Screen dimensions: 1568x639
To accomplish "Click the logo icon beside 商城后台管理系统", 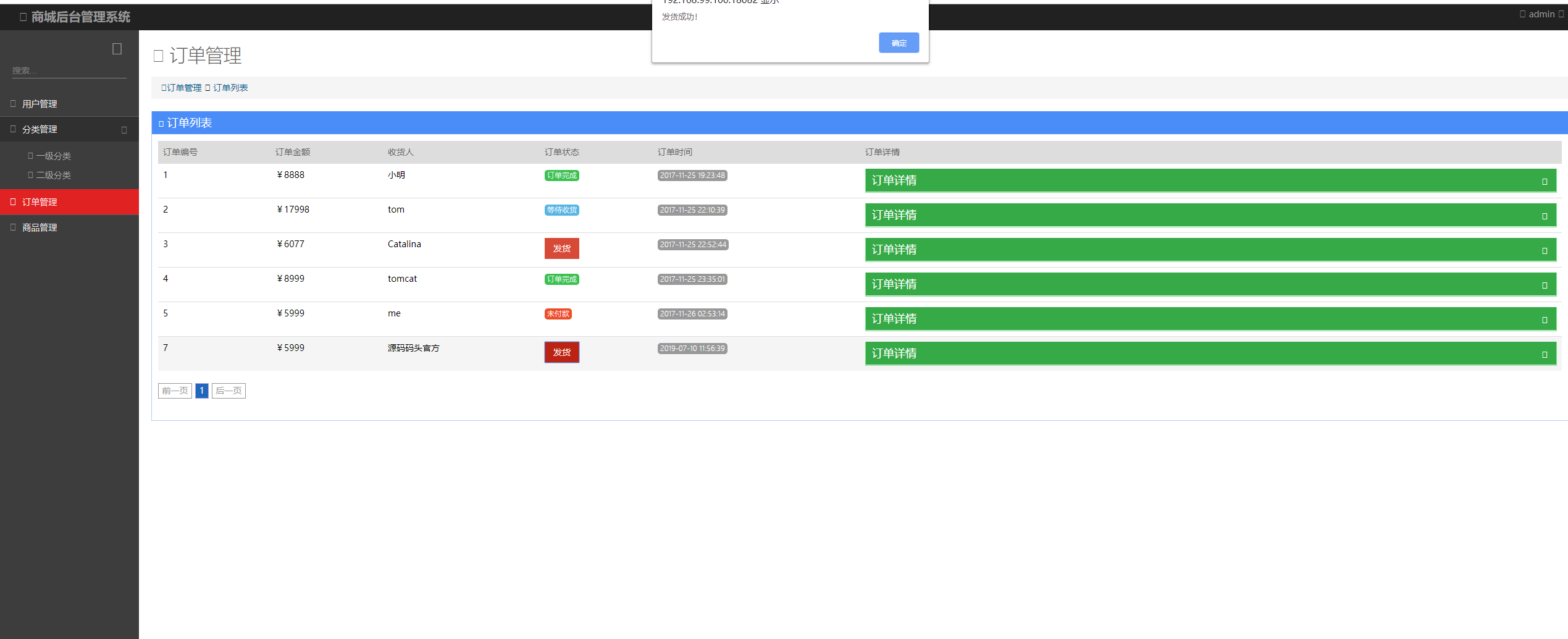I will [x=23, y=17].
